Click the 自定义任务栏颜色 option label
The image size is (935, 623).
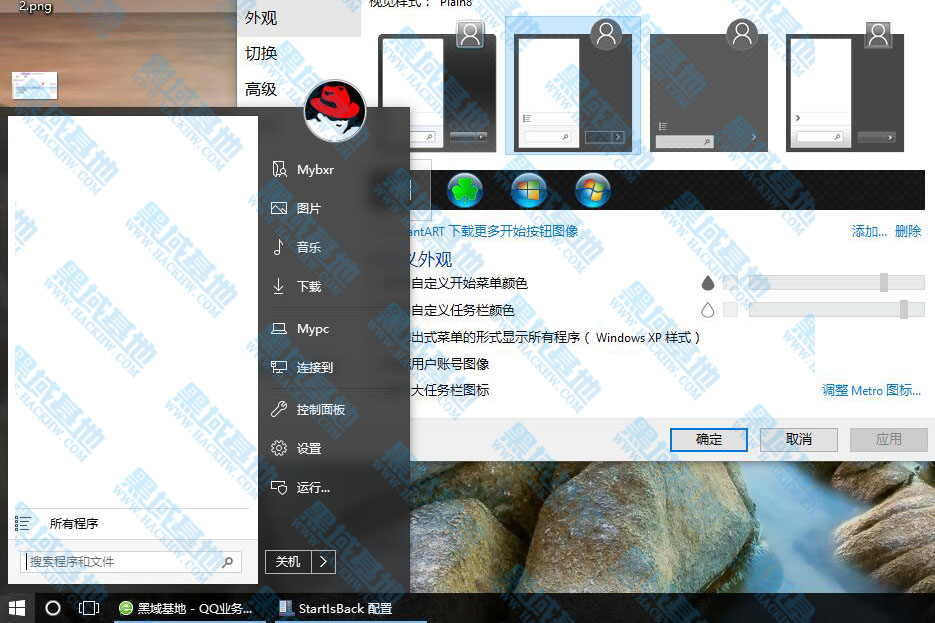463,310
